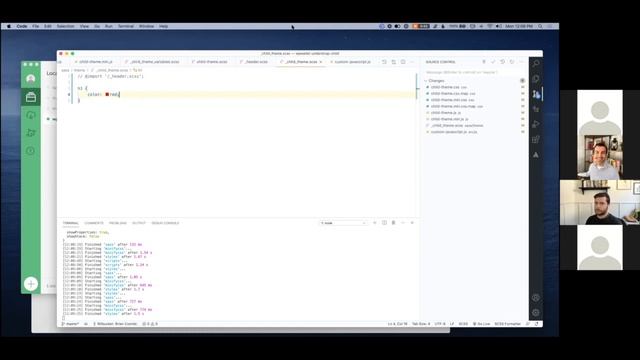Click the volume icon in the macOS menu bar

click(x=498, y=26)
